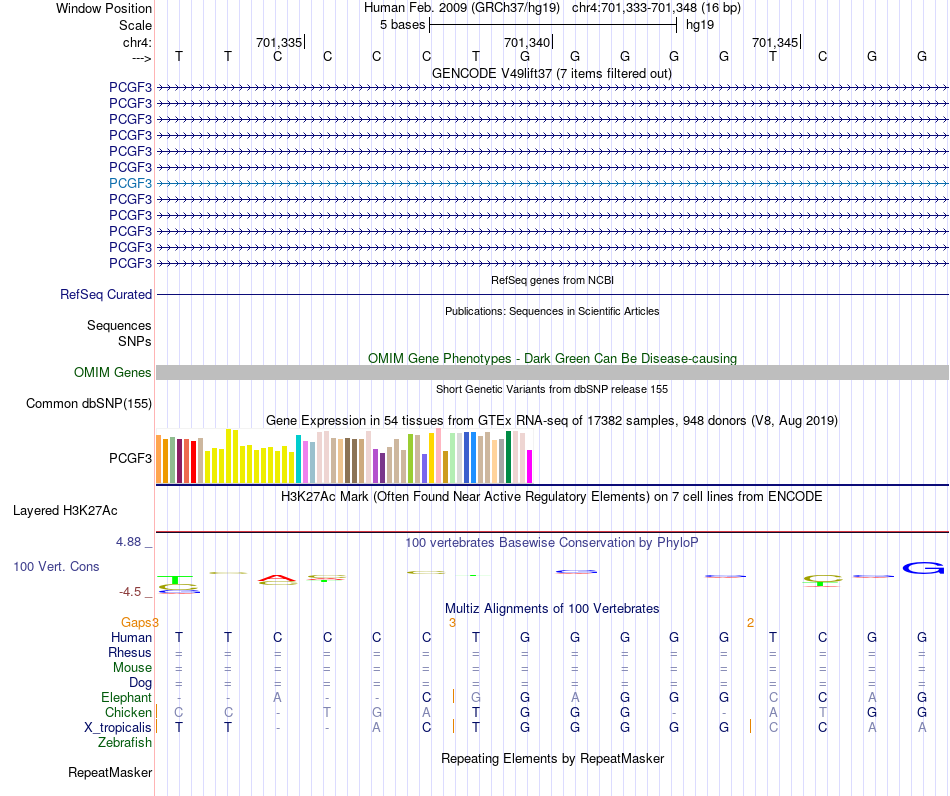950x796 pixels.
Task: Click the cyan bar in the GTEx expression chart
Action: click(x=298, y=459)
